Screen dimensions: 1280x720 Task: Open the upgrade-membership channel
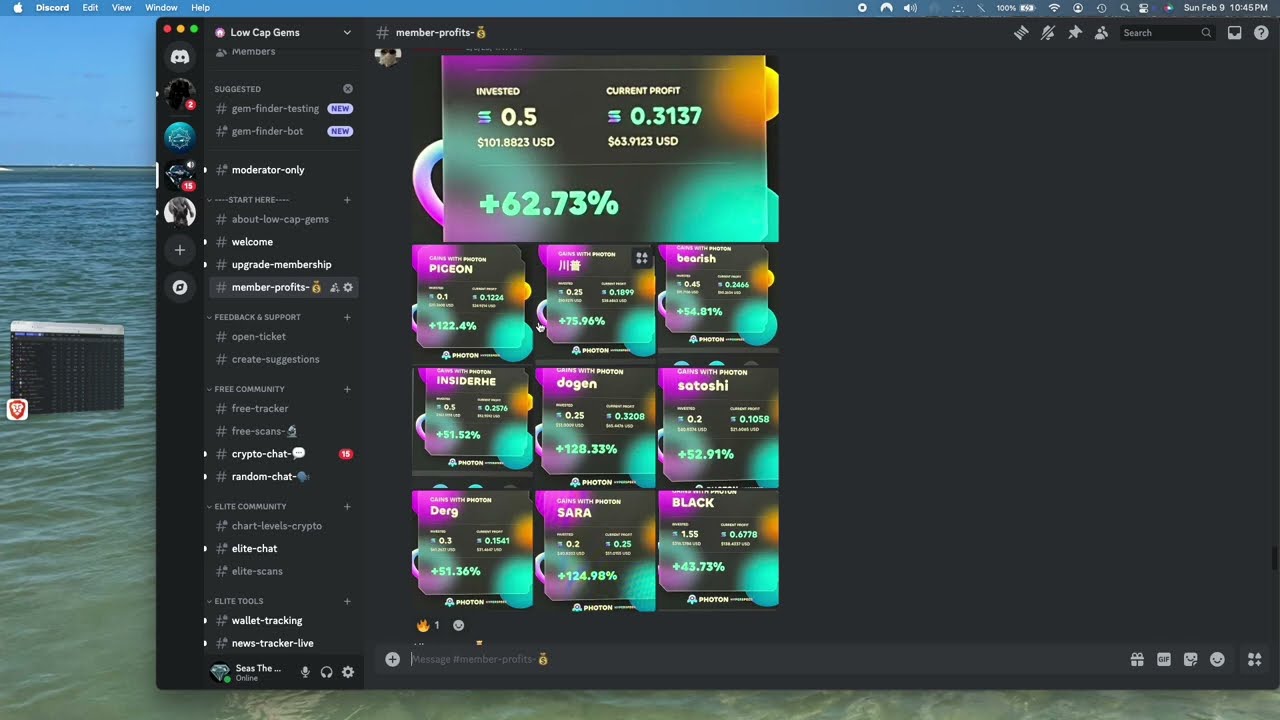click(283, 265)
